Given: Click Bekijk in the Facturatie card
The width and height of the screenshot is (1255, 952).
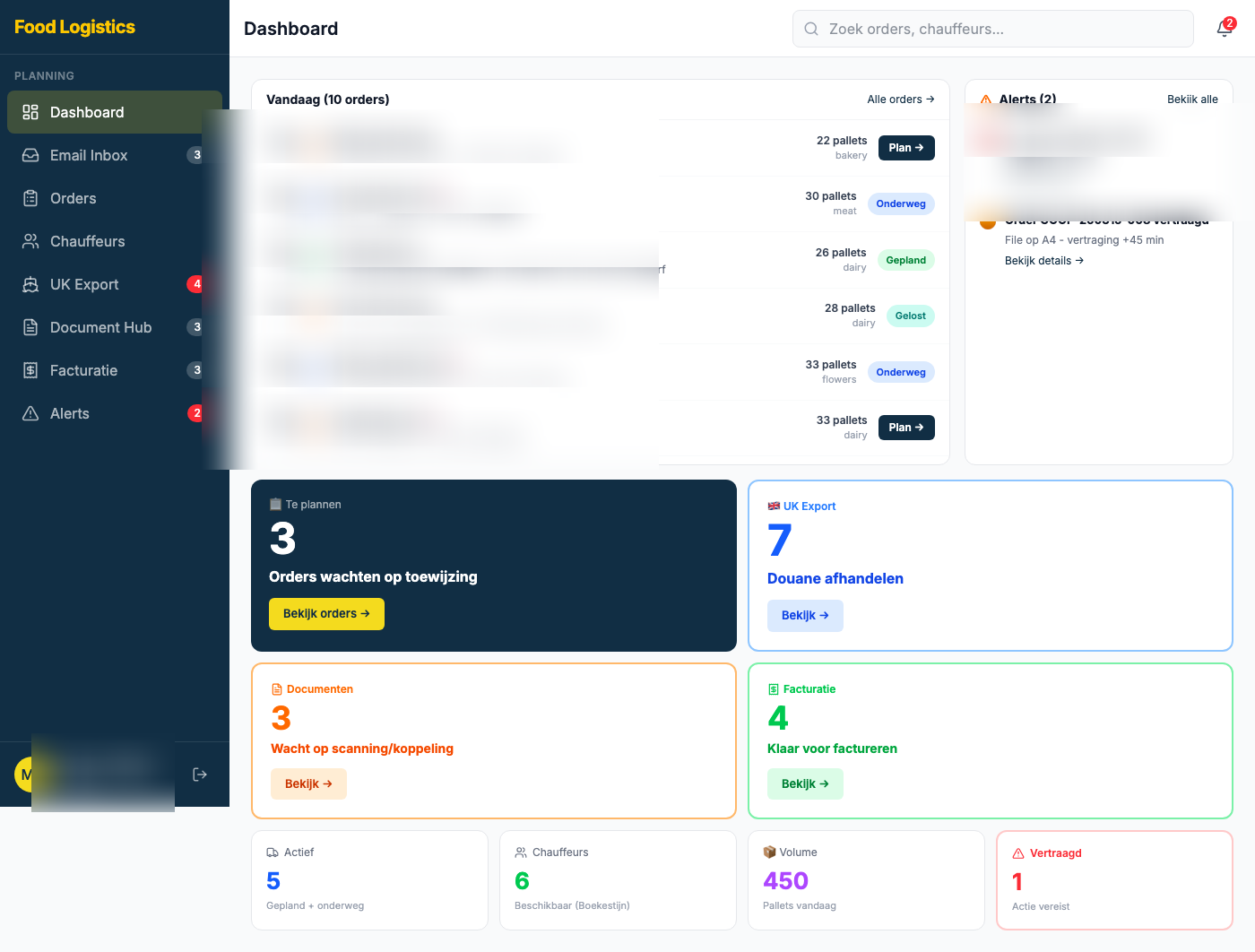Looking at the screenshot, I should (805, 784).
